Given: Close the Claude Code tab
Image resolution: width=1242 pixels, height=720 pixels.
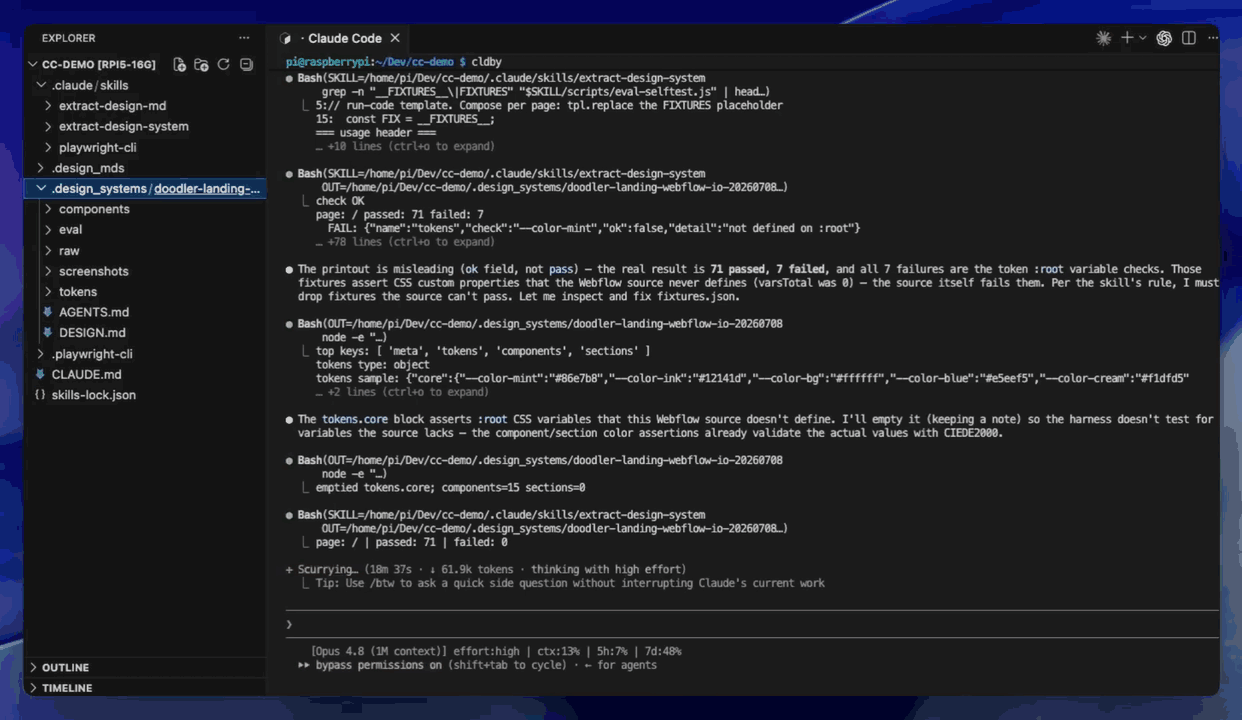Looking at the screenshot, I should (x=395, y=38).
